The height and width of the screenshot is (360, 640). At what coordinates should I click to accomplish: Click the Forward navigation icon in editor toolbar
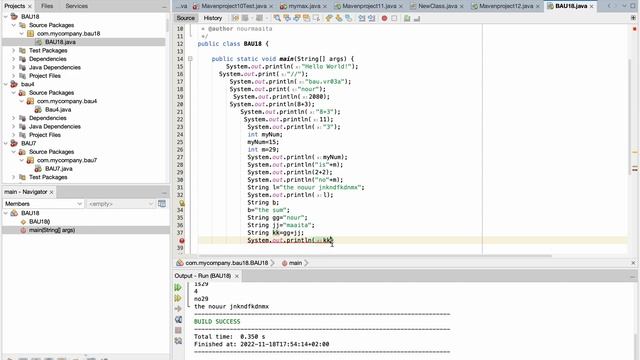coord(259,18)
